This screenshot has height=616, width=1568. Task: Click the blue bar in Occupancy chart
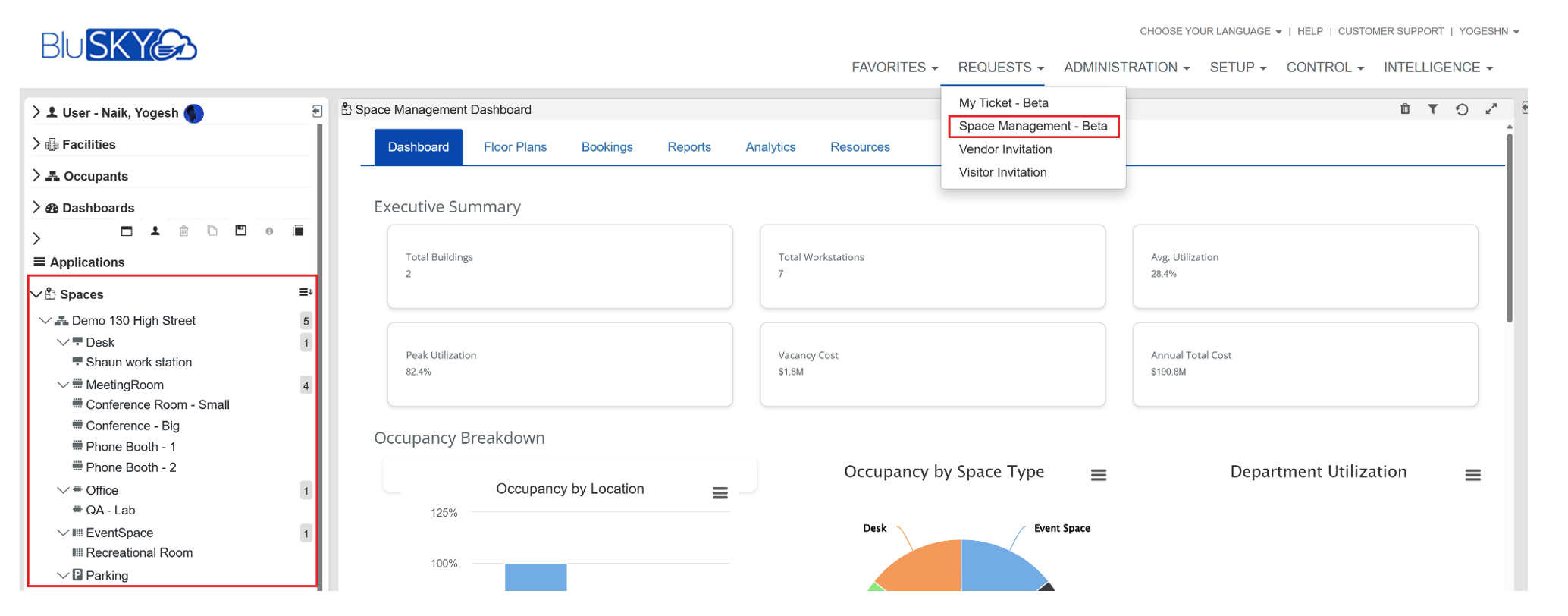tap(535, 577)
